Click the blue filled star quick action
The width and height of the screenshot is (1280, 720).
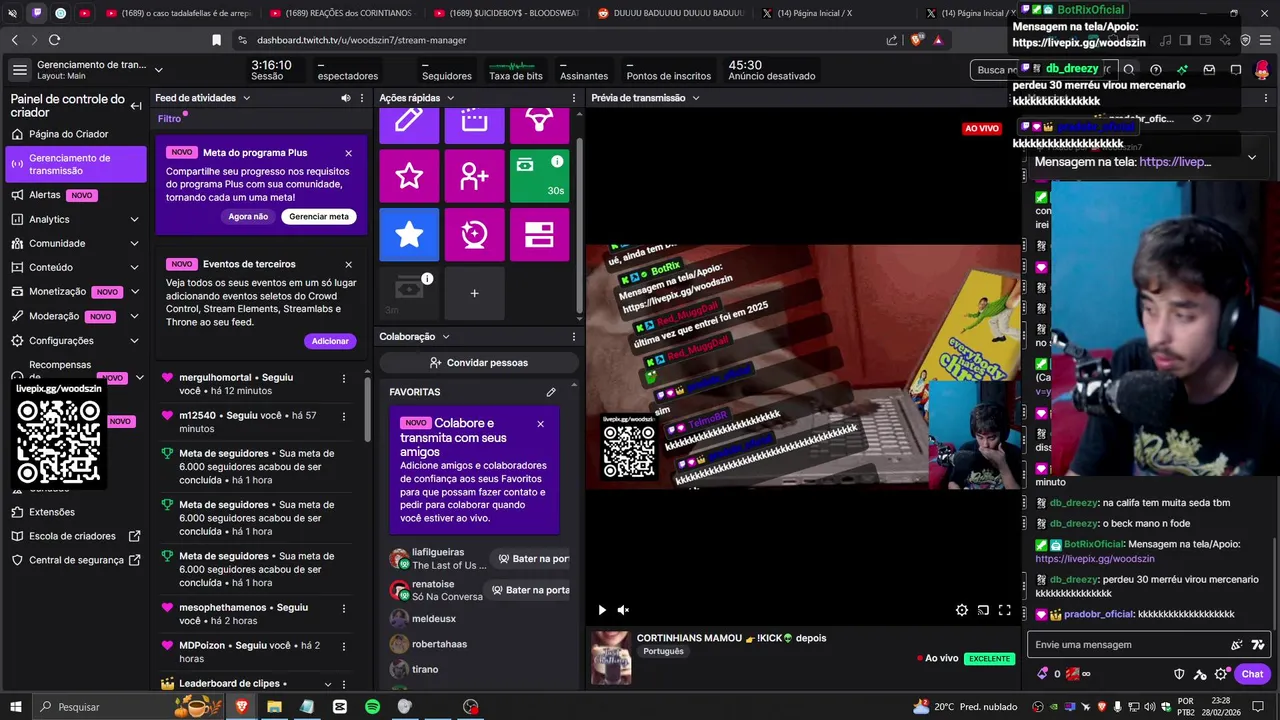coord(409,234)
